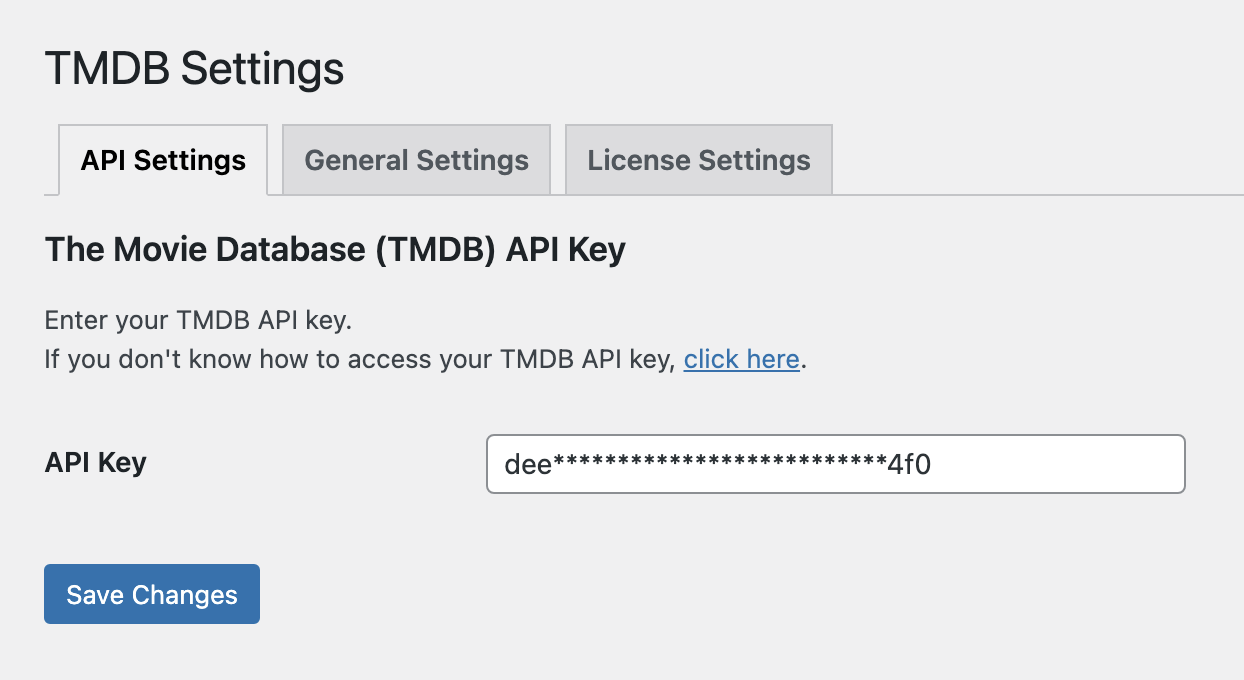Focus the API Key input field
The image size is (1244, 680).
pyautogui.click(x=835, y=464)
